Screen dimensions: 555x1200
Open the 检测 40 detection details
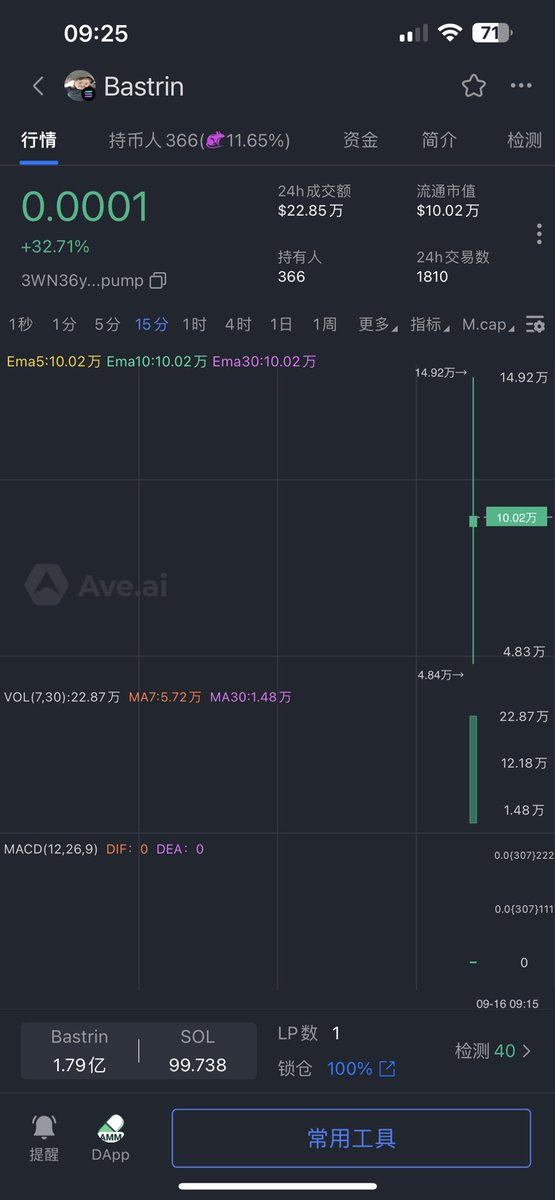click(493, 1051)
